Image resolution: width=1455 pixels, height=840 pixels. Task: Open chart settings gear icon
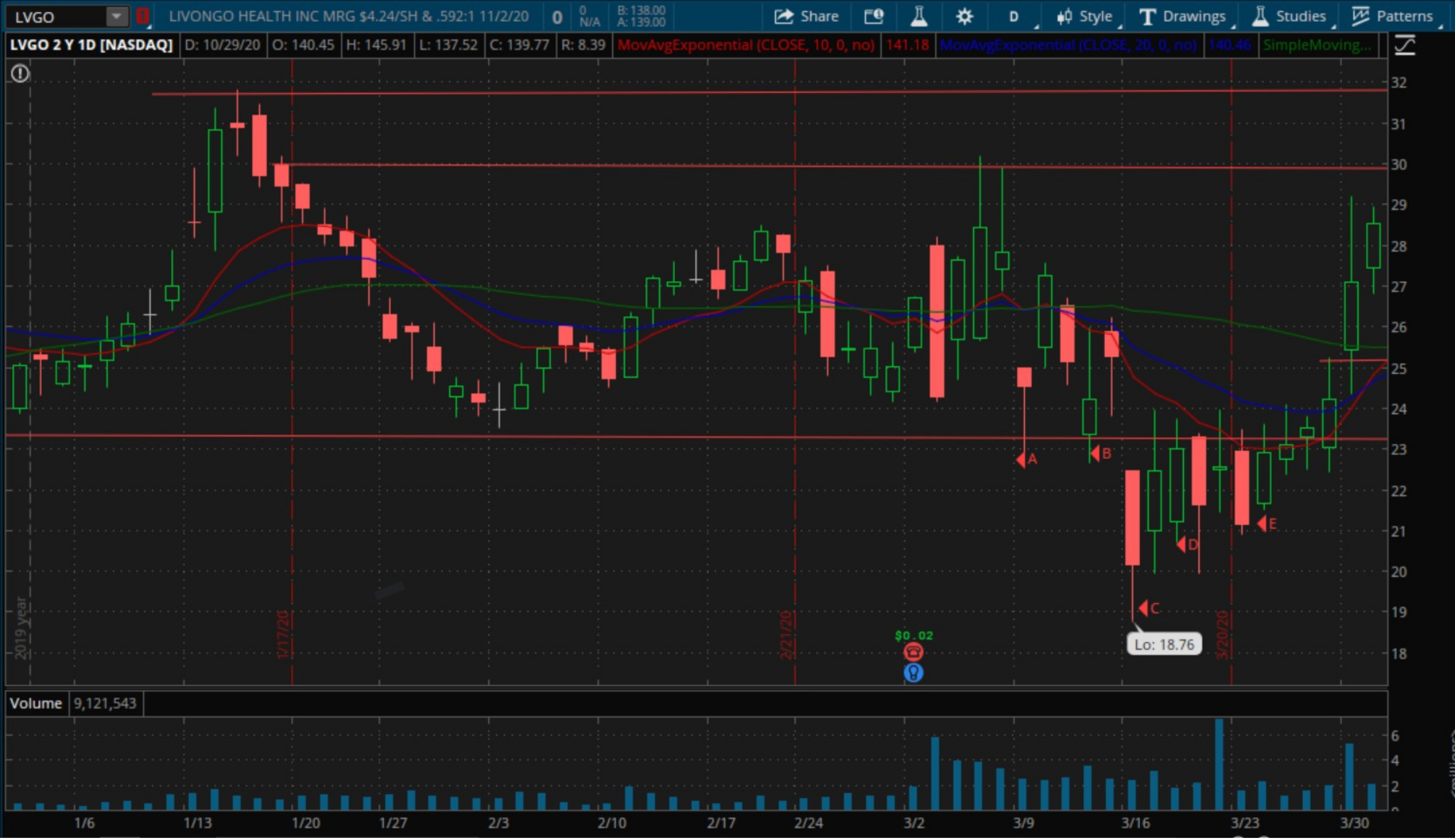pyautogui.click(x=964, y=16)
